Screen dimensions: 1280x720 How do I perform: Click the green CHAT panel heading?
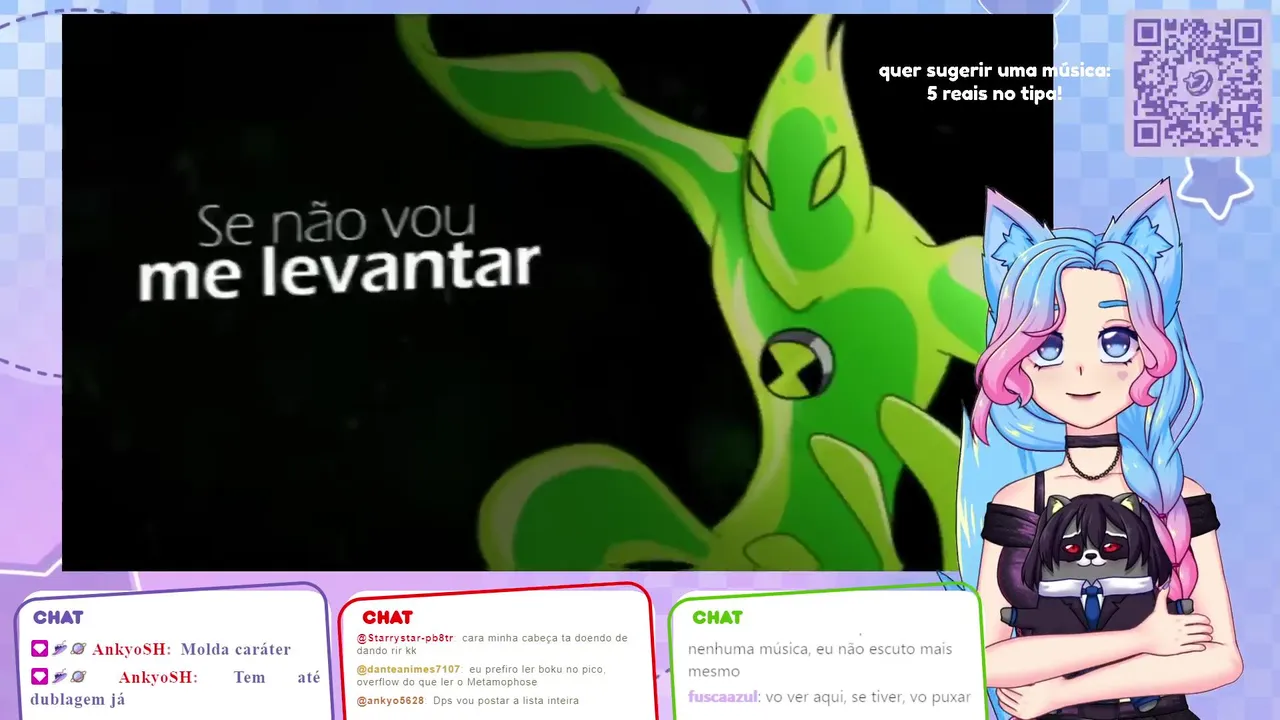pos(717,617)
